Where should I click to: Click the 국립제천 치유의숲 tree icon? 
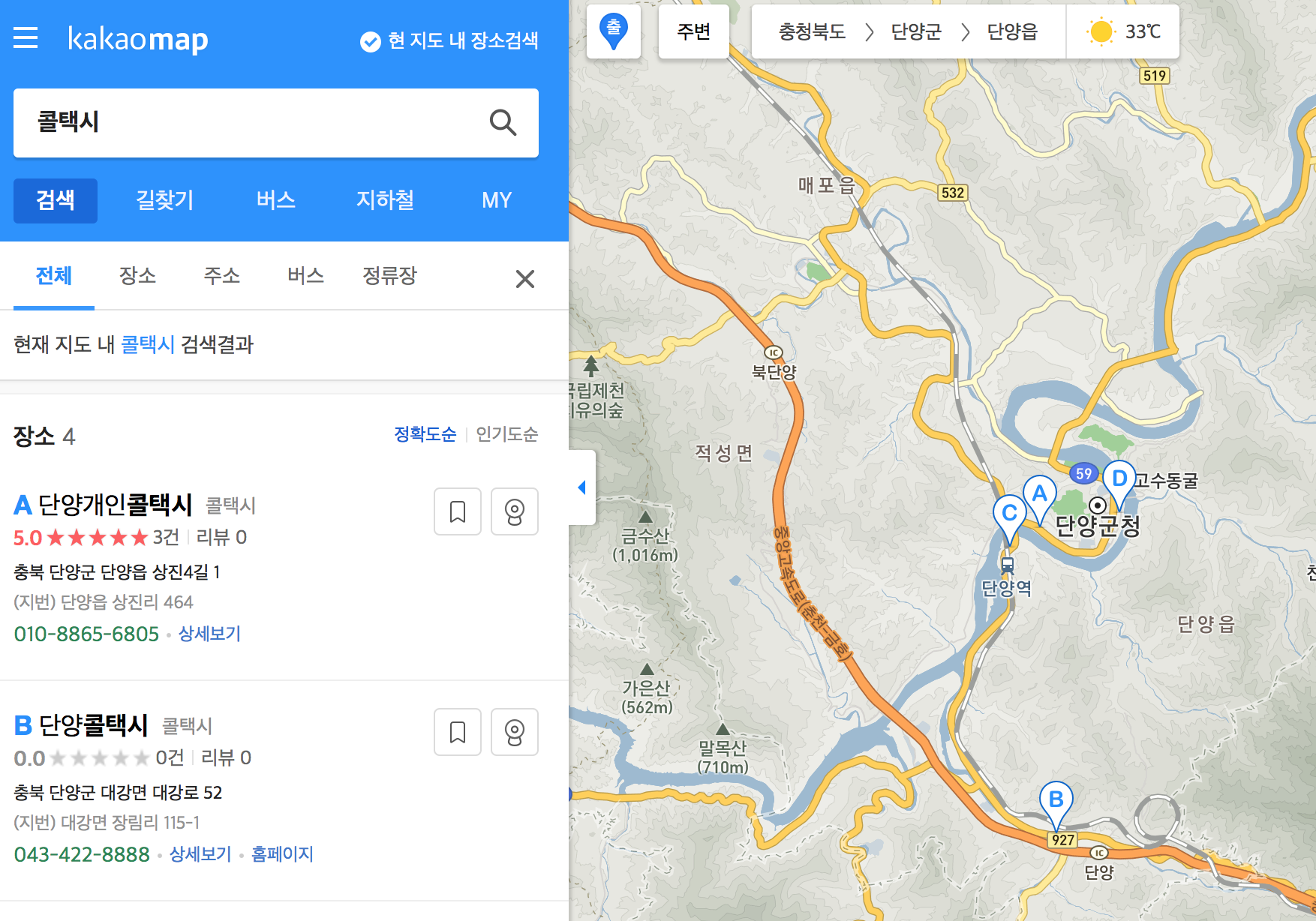[591, 366]
